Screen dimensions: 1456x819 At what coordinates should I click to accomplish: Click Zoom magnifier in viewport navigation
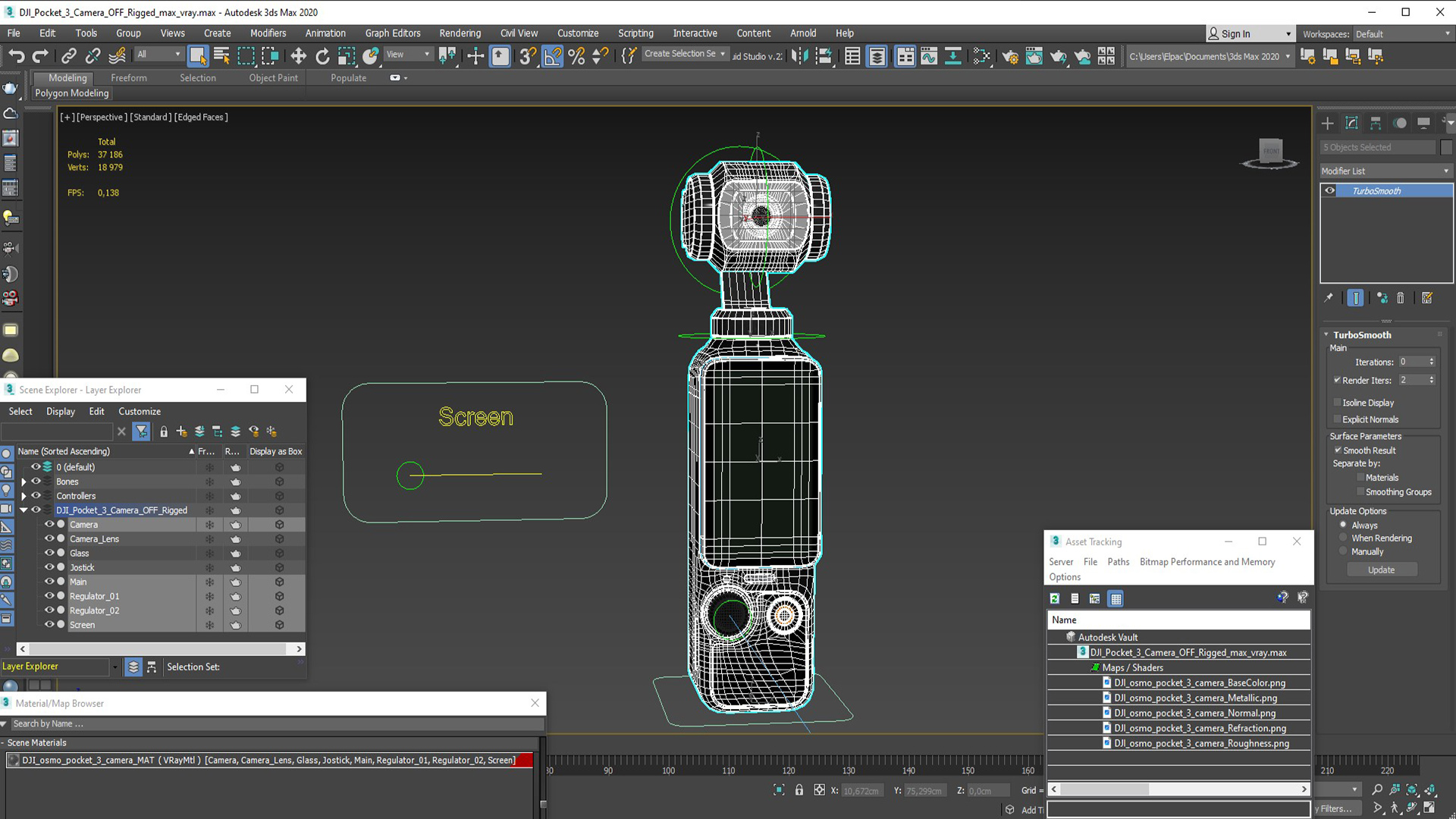pos(1377,790)
